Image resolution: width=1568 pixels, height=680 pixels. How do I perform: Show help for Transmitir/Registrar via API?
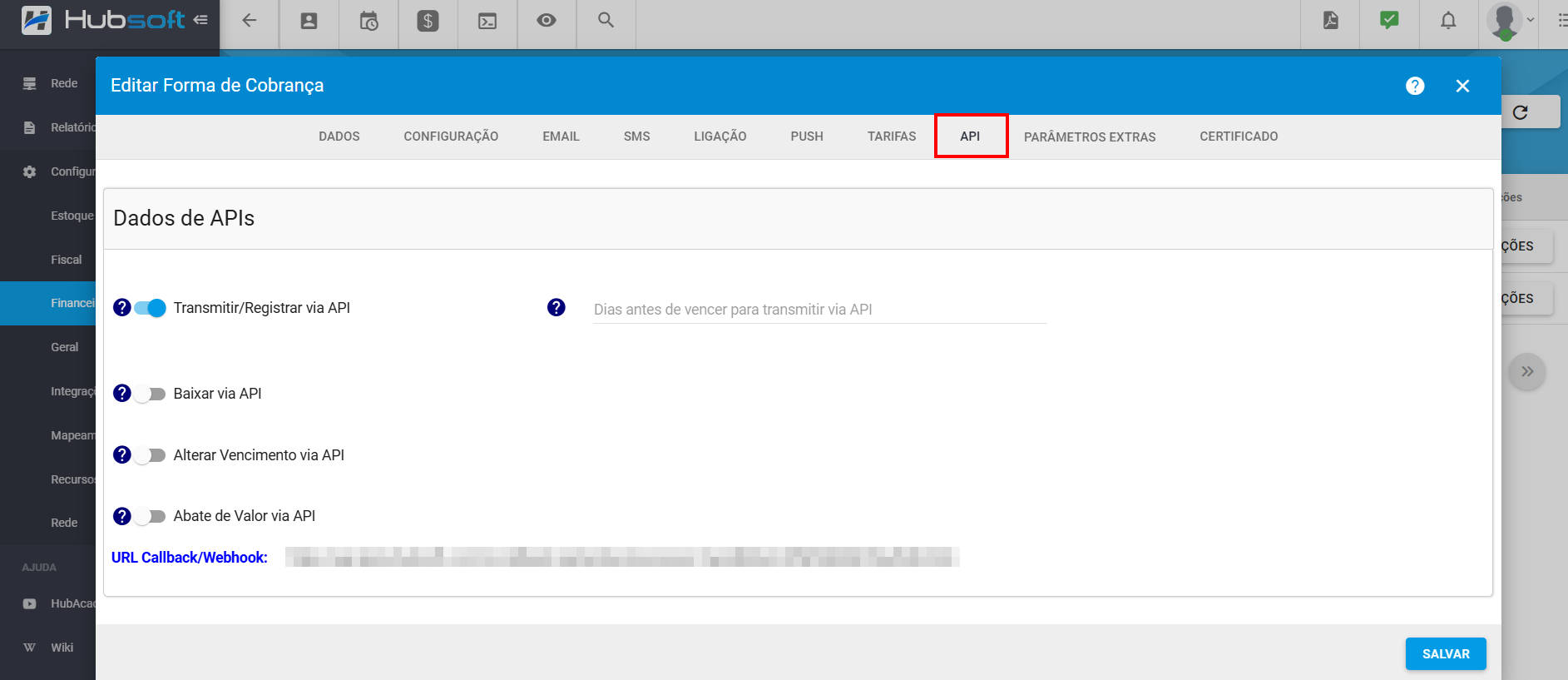[122, 307]
